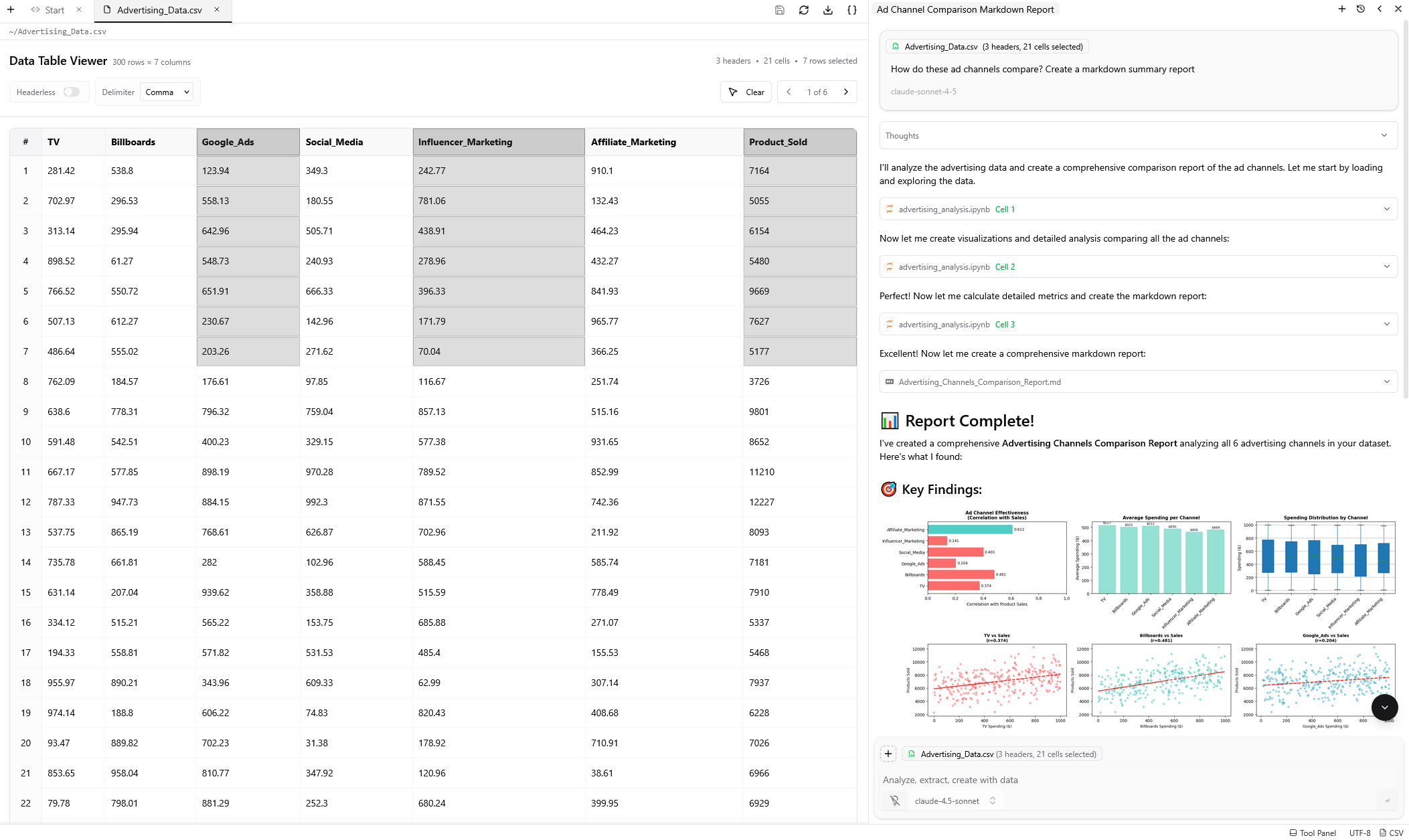Click the curly braces icon in the toolbar
The width and height of the screenshot is (1409, 840).
(x=852, y=10)
